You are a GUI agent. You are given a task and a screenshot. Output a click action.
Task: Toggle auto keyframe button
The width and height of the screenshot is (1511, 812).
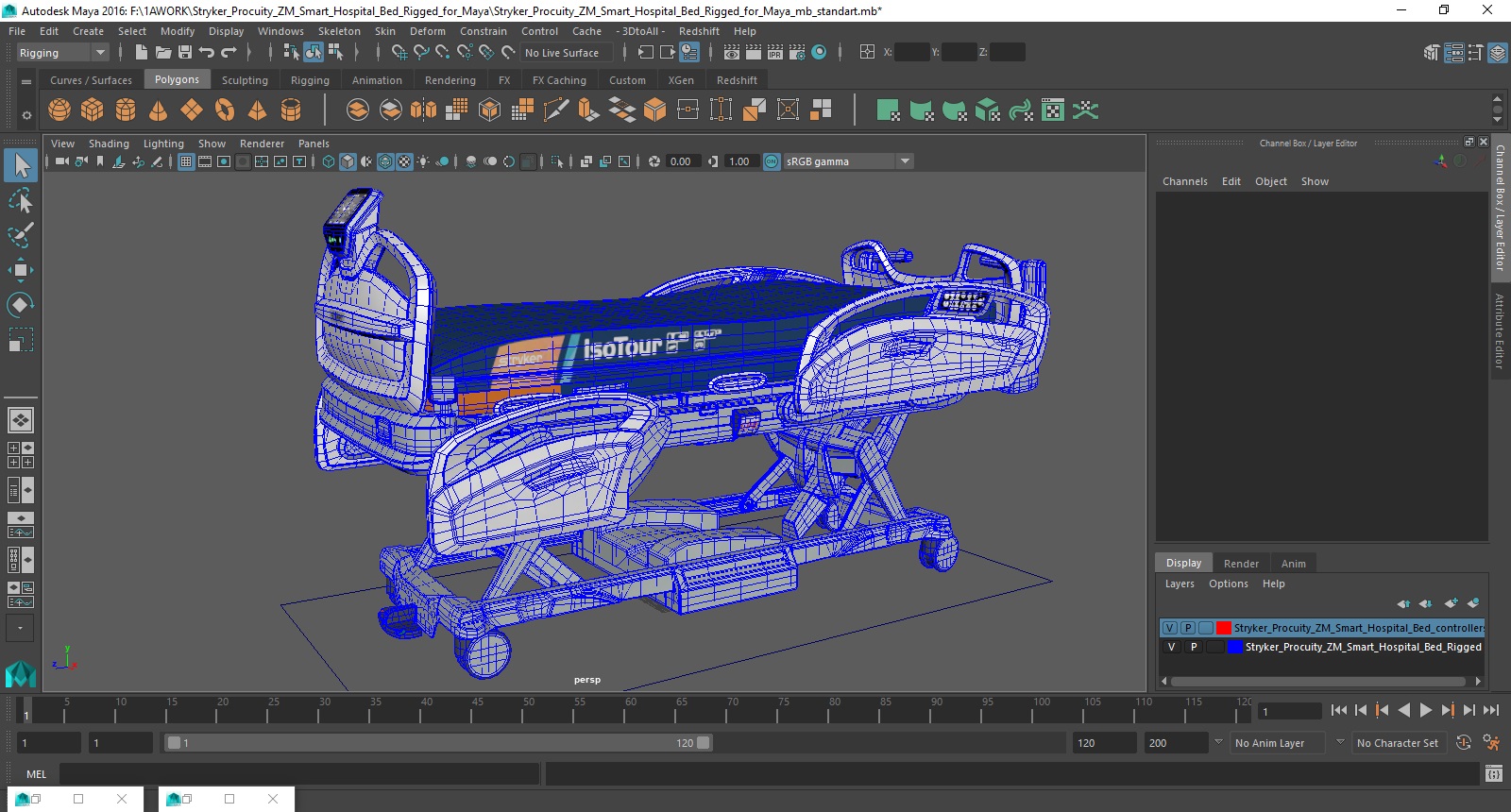click(x=1463, y=743)
